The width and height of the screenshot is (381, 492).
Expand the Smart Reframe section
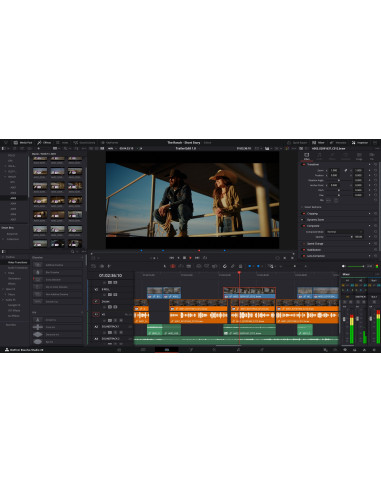302,207
